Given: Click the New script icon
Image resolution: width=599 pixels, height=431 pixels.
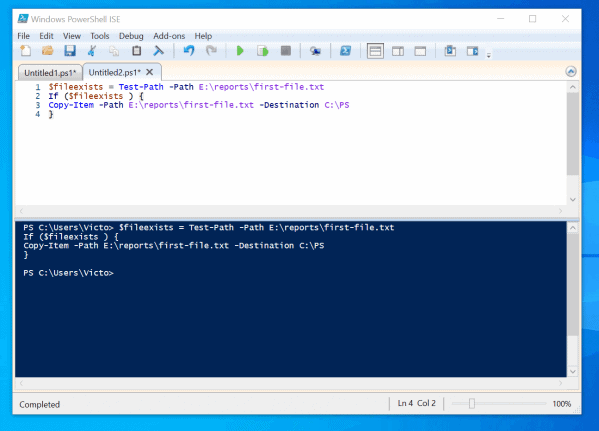Looking at the screenshot, I should click(26, 51).
